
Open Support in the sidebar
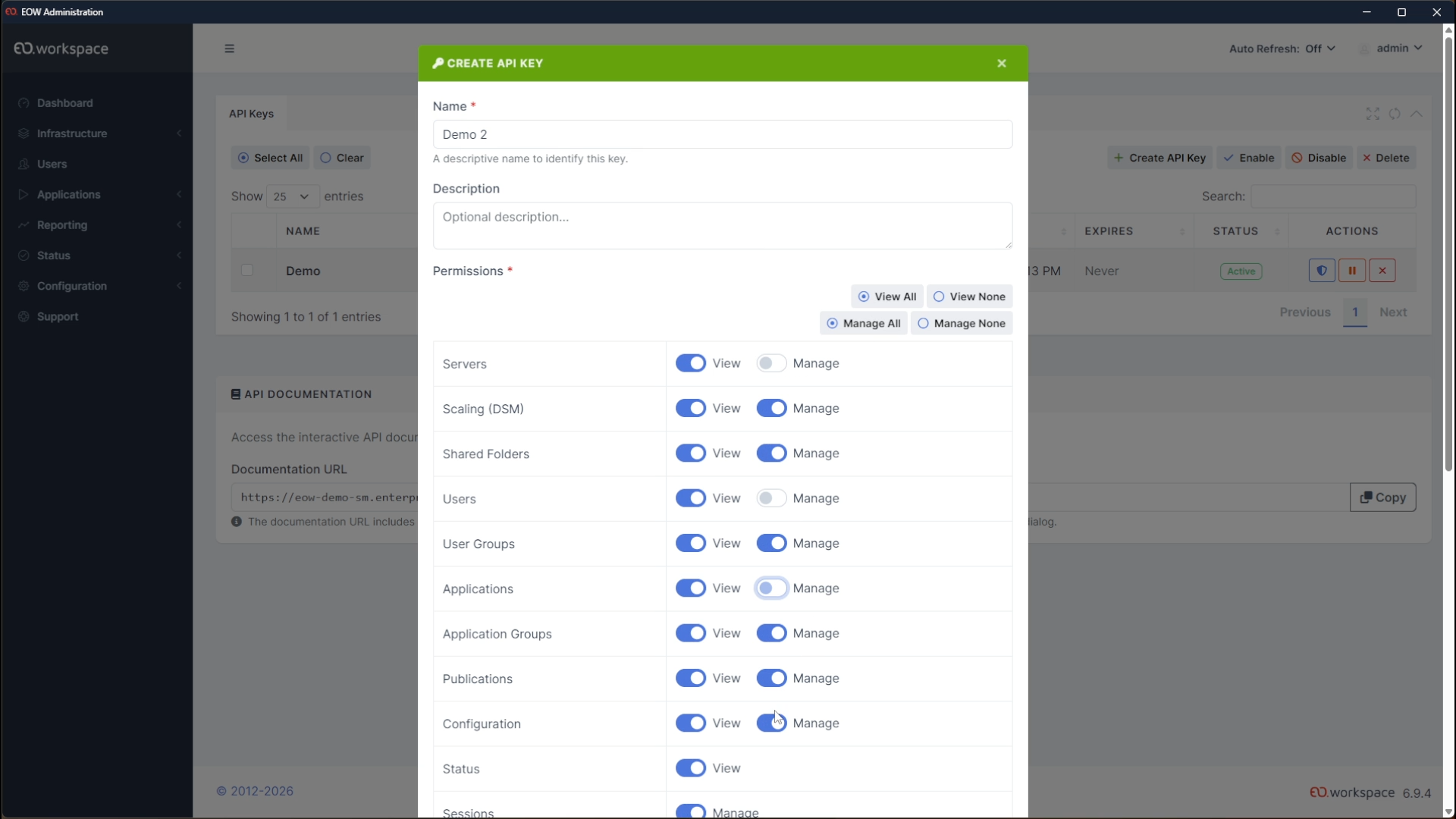point(58,316)
